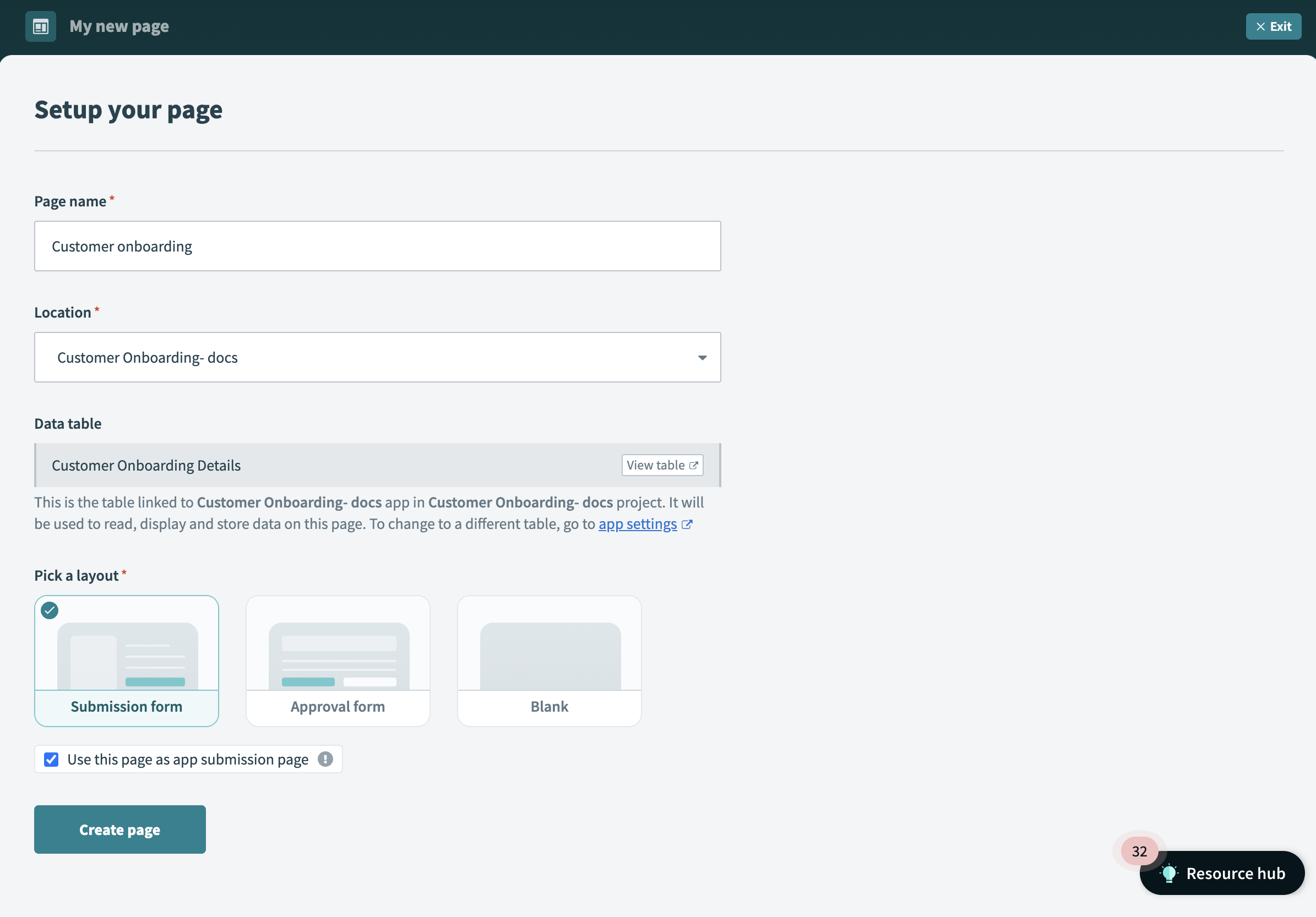Click the Exit button
Viewport: 1316px width, 917px height.
[x=1273, y=26]
